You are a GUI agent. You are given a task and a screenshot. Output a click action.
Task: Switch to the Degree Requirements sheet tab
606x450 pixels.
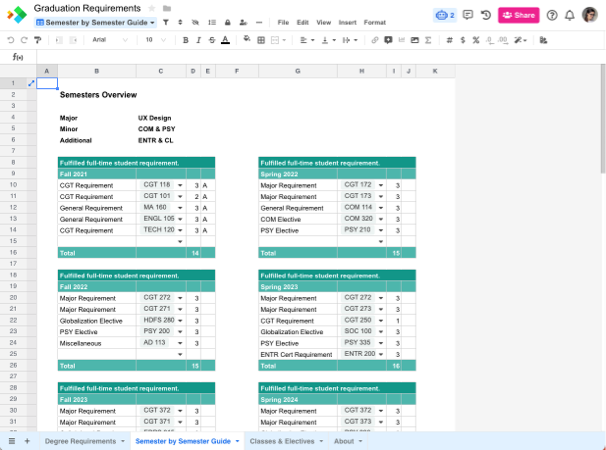click(84, 441)
